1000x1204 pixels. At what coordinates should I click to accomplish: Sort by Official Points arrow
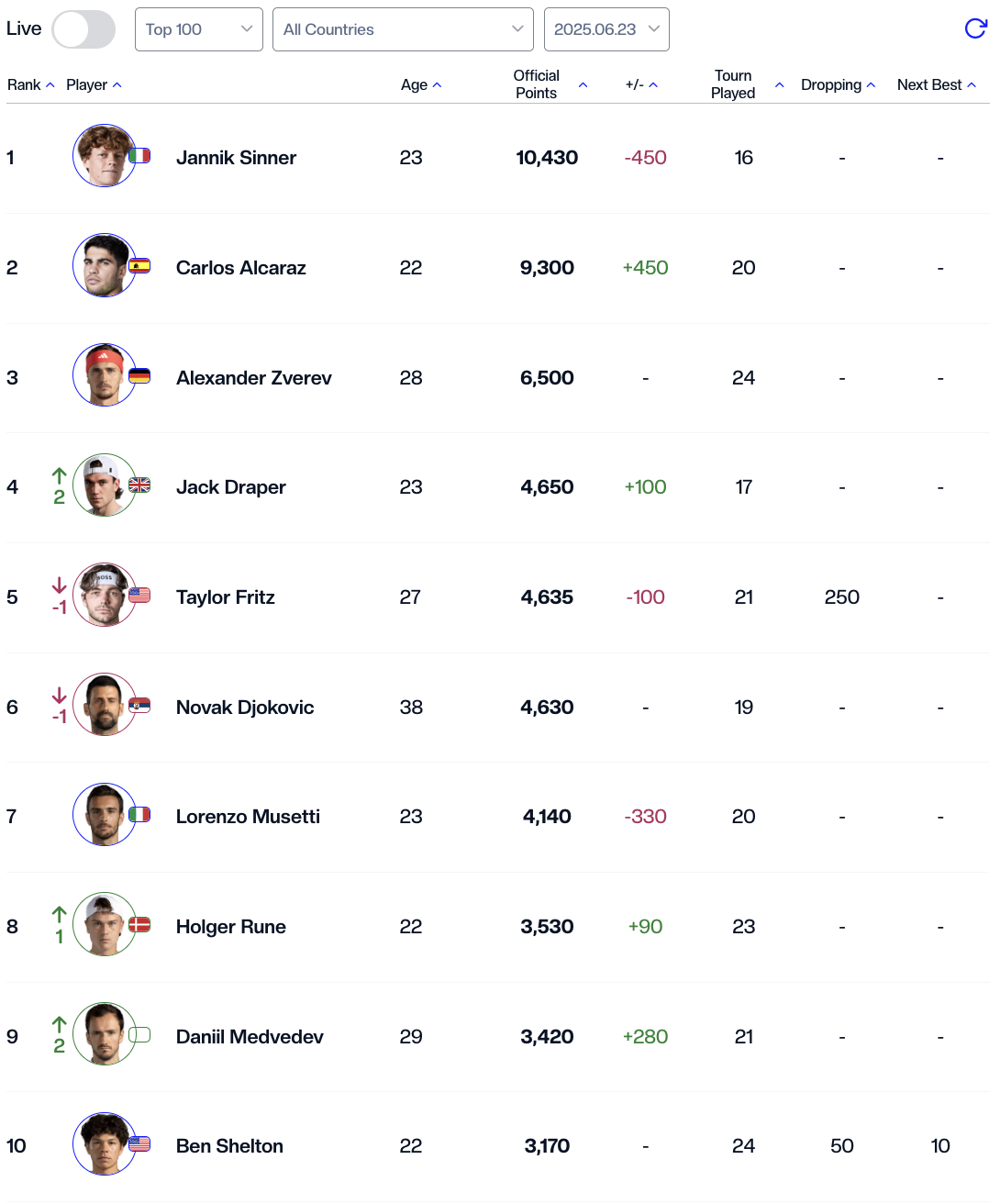tap(583, 85)
